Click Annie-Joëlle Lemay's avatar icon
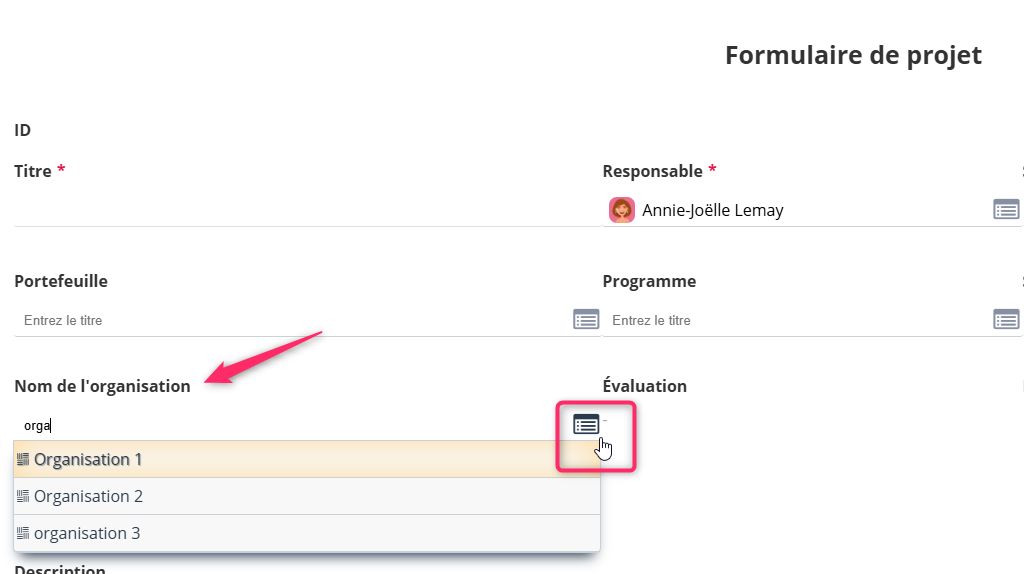This screenshot has width=1024, height=574. [x=622, y=210]
